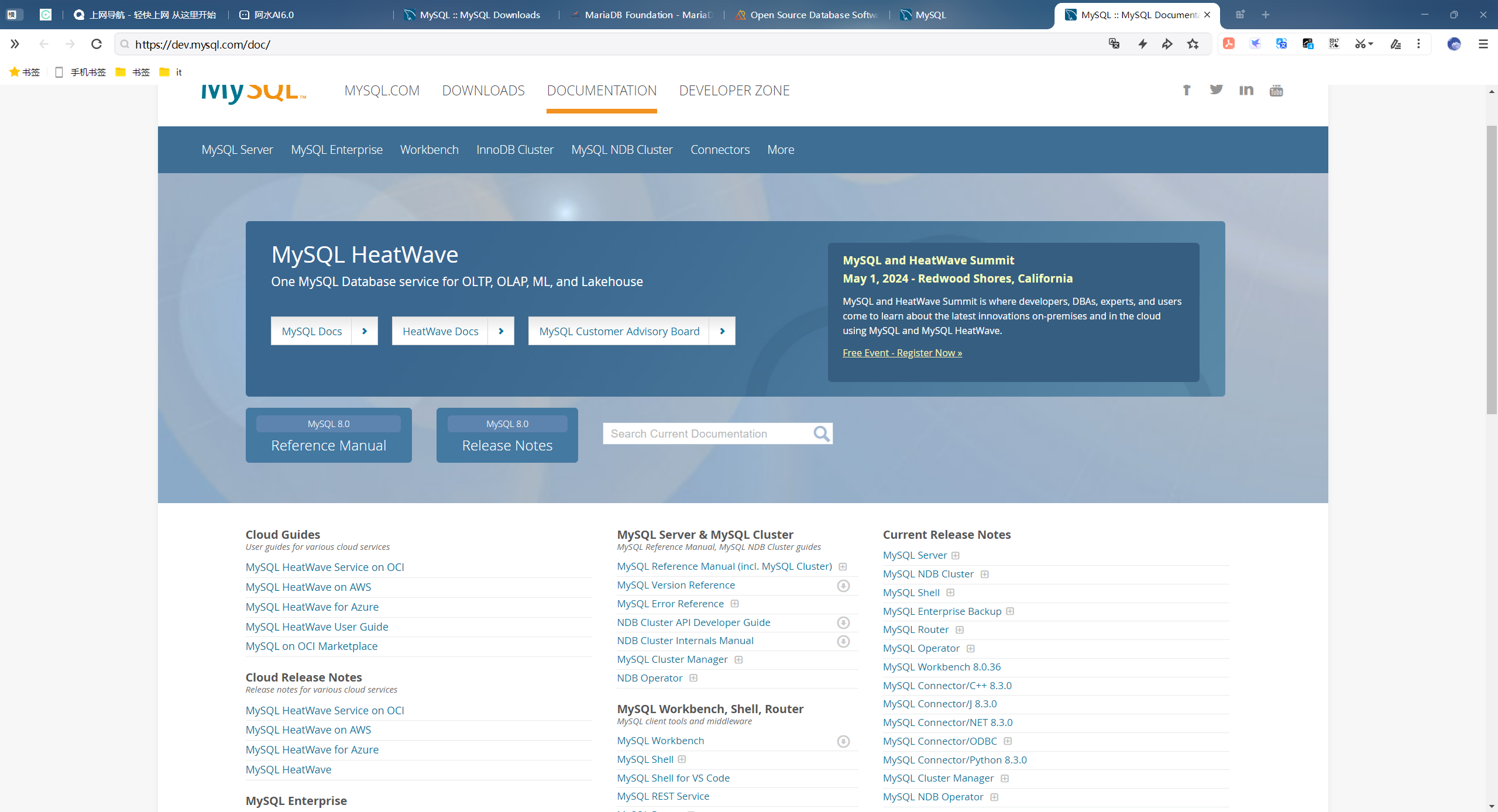Image resolution: width=1498 pixels, height=812 pixels.
Task: Open MySQL on OCI Marketplace link
Action: pos(311,646)
